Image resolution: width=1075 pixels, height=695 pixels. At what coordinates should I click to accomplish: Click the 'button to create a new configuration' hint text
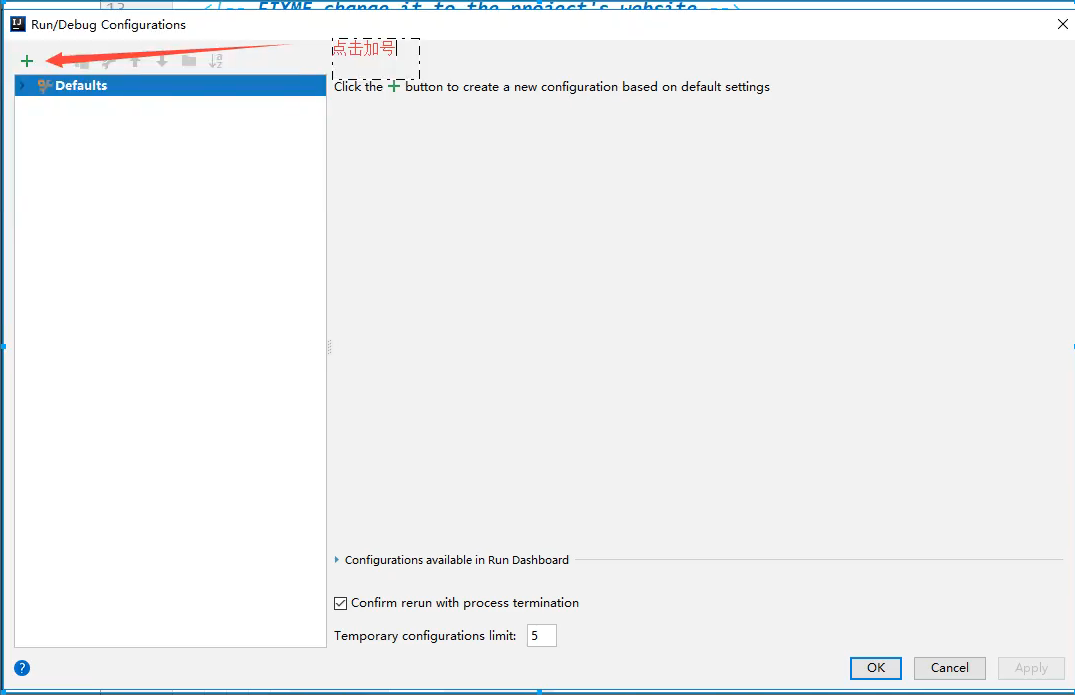(512, 87)
